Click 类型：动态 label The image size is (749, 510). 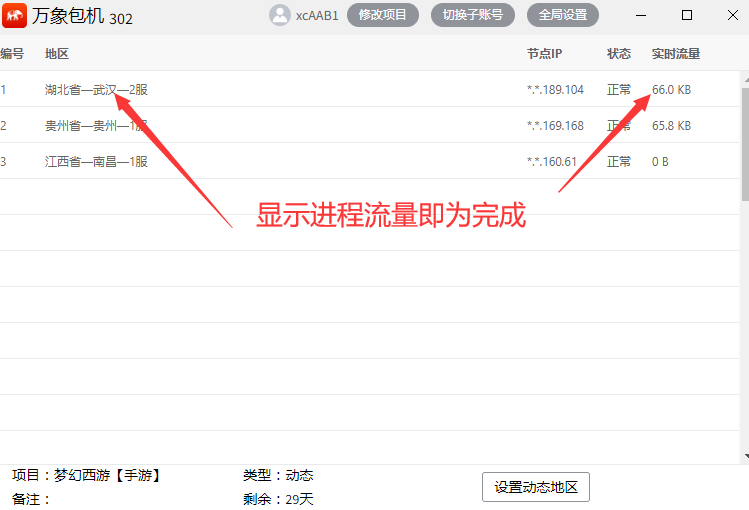coord(278,475)
